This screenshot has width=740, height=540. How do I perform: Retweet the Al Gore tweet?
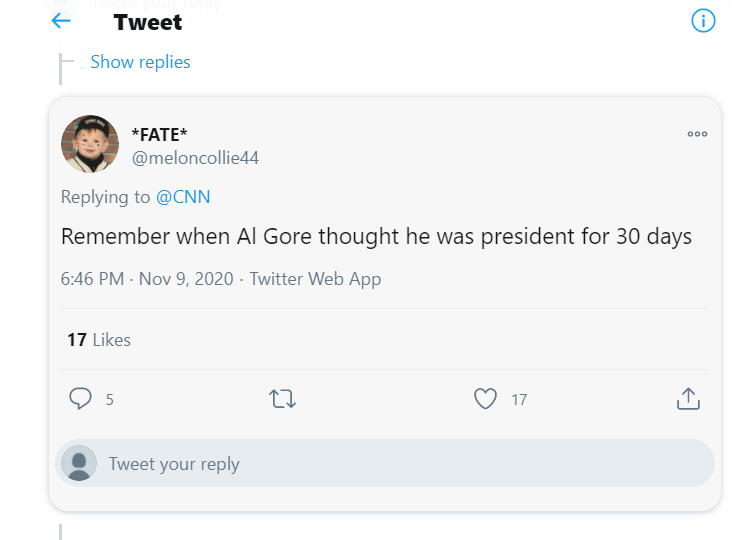tap(283, 399)
